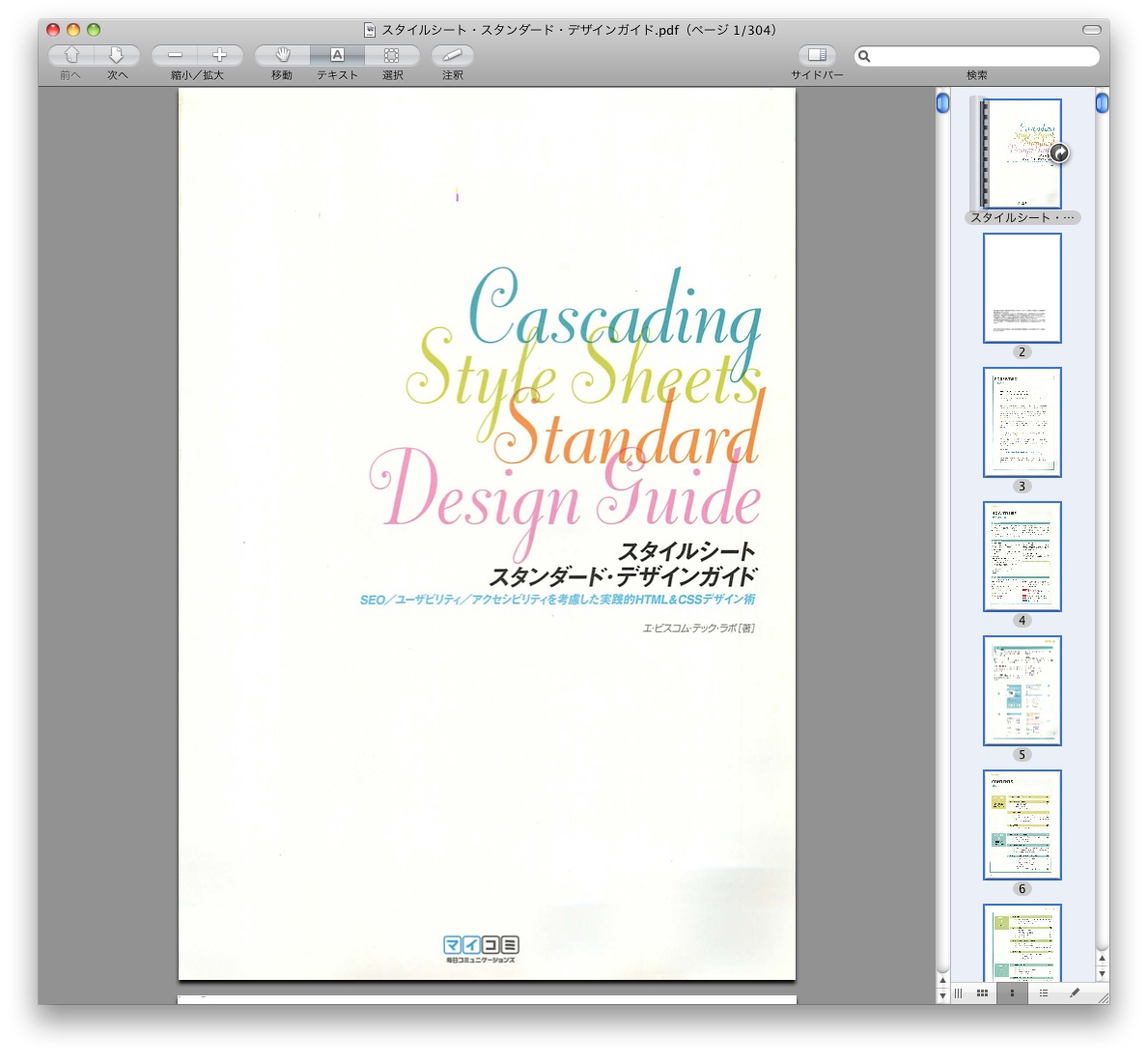Open the page 4 thumbnail in sidebar
Viewport: 1148px width, 1062px height.
(x=1022, y=556)
